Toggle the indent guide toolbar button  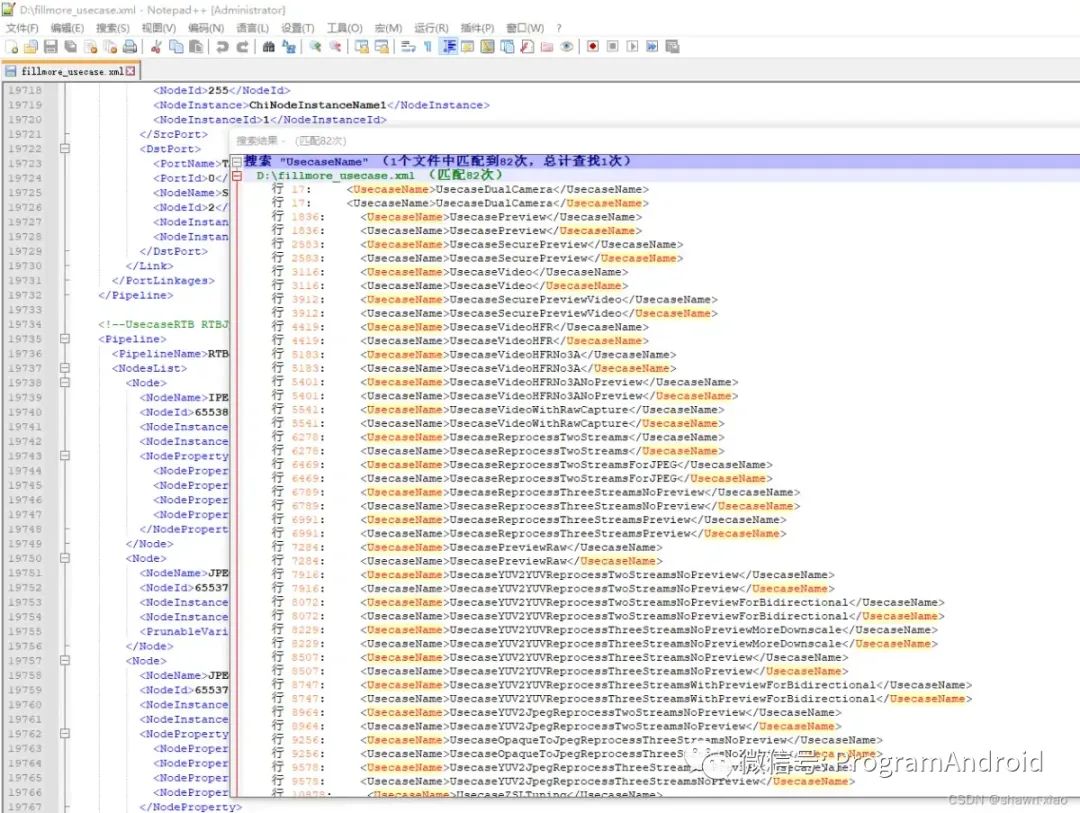click(448, 47)
